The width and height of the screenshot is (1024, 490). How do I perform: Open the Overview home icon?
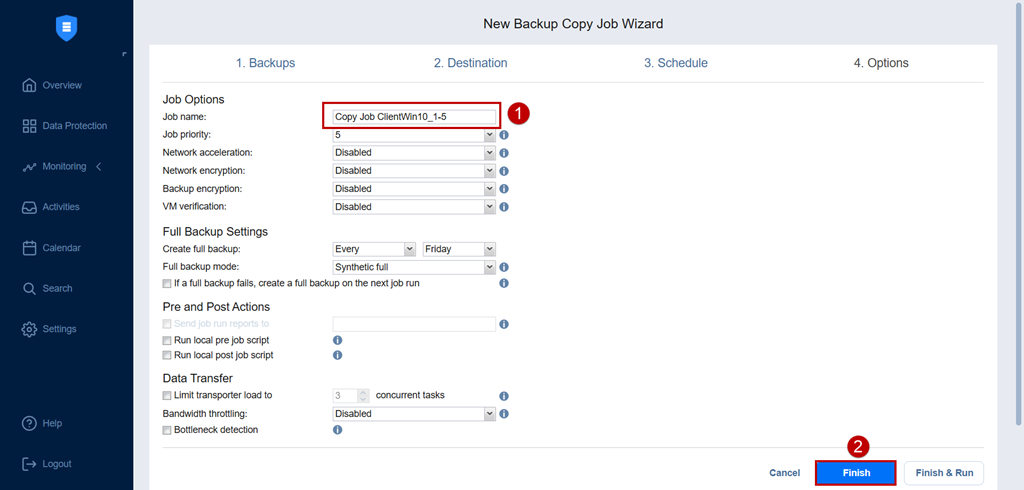coord(29,86)
